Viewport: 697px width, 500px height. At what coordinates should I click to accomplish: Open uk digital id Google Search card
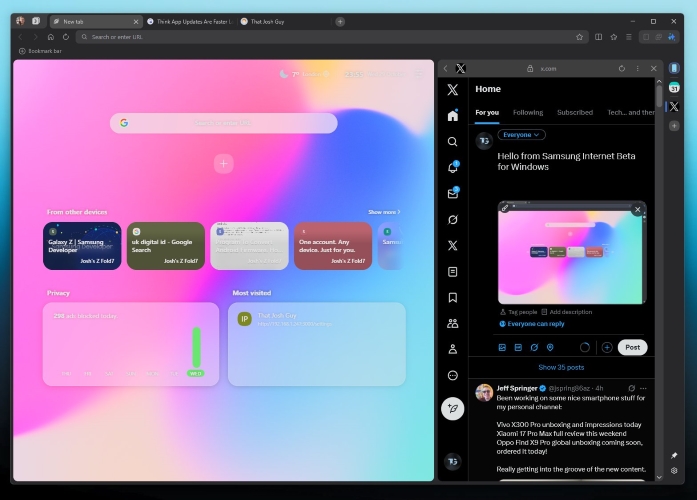point(166,246)
